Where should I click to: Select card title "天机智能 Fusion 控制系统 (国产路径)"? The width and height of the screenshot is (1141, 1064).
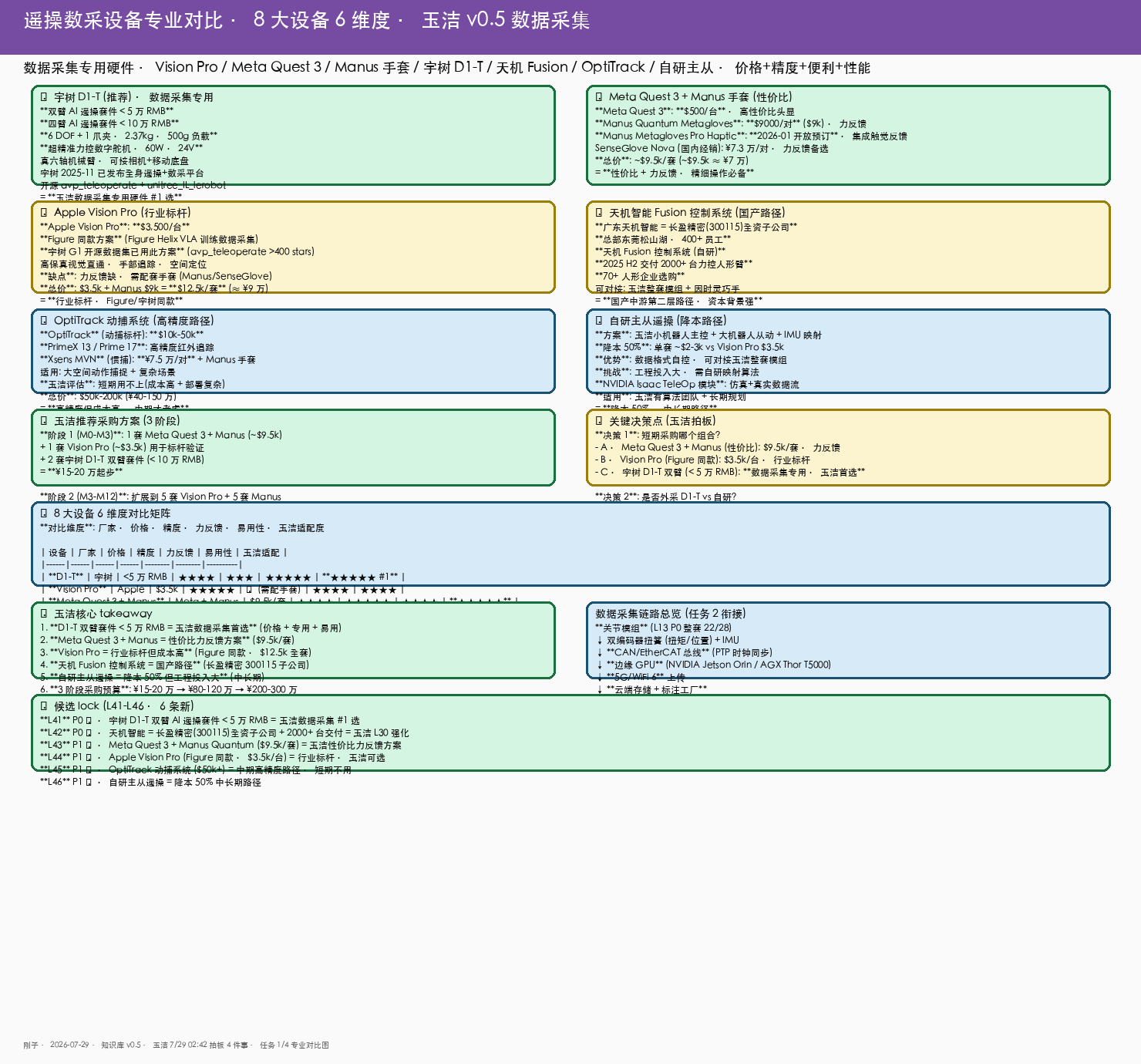tap(697, 213)
